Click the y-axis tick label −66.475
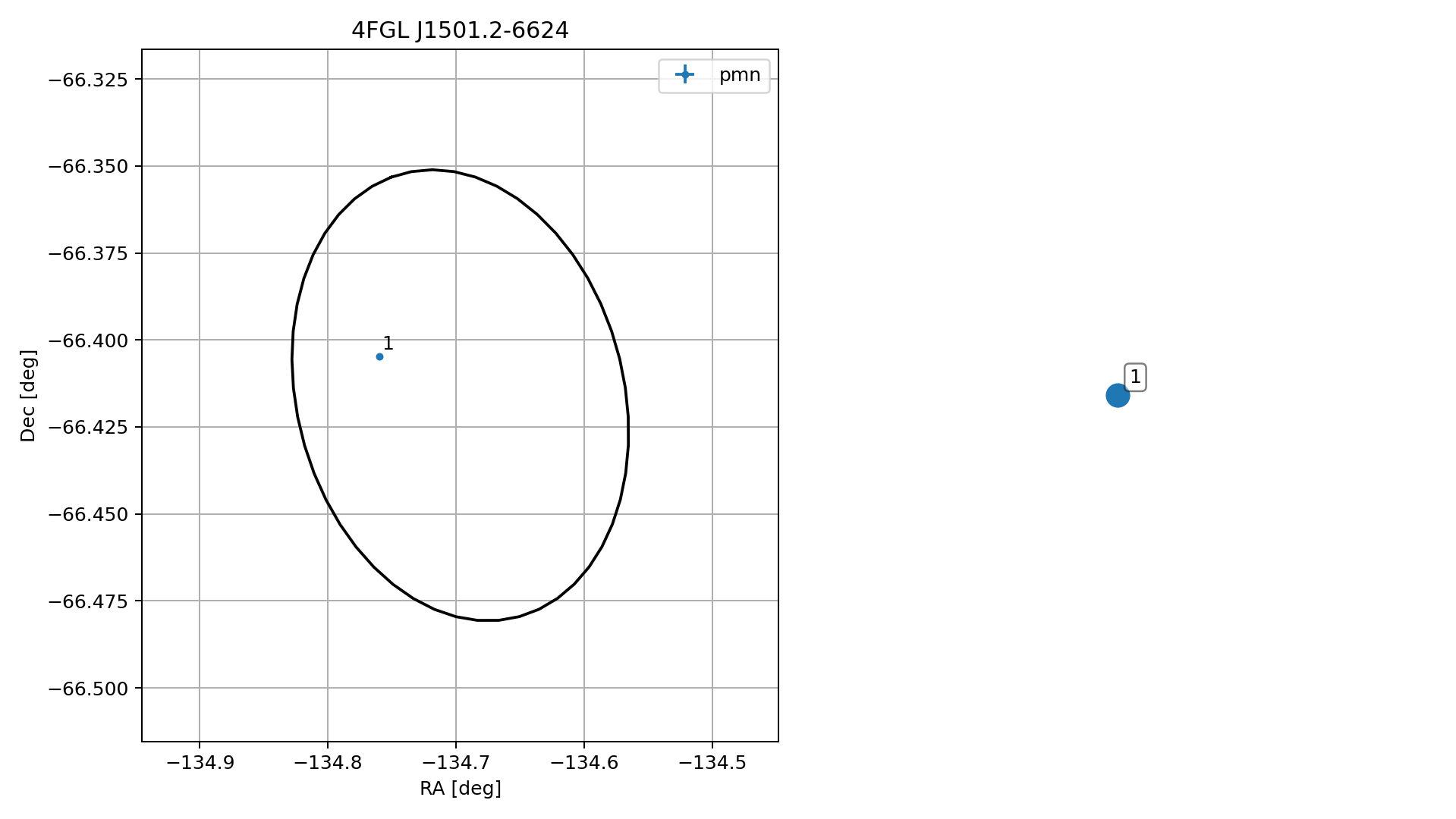This screenshot has height=819, width=1456. tap(88, 601)
